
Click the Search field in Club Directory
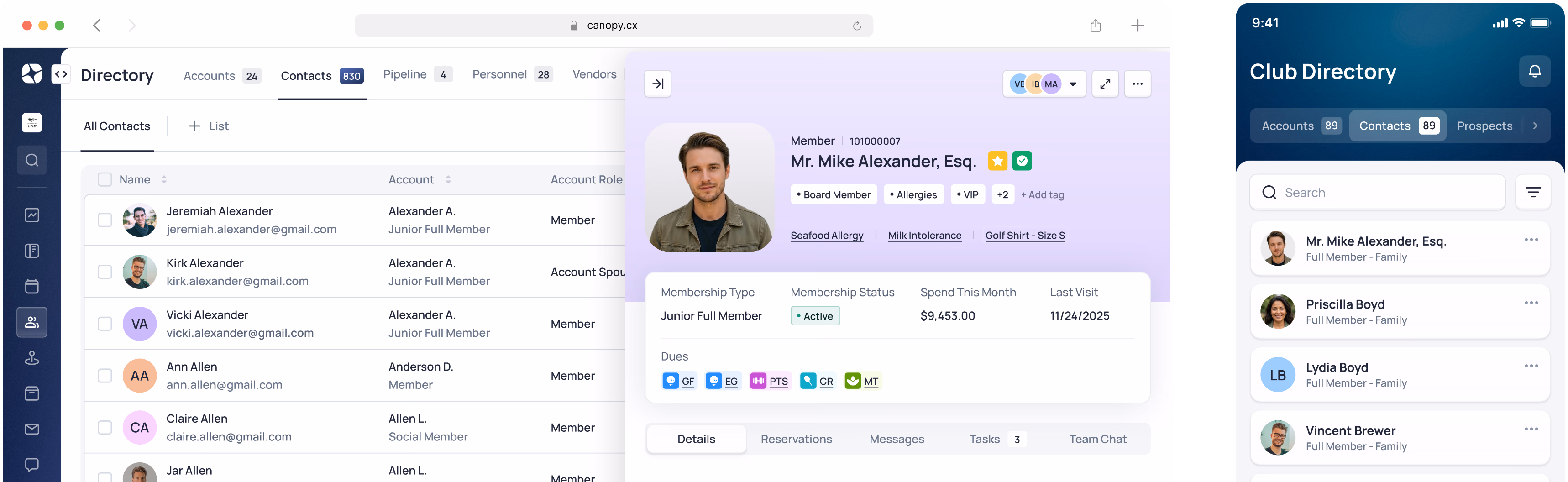pos(1377,192)
